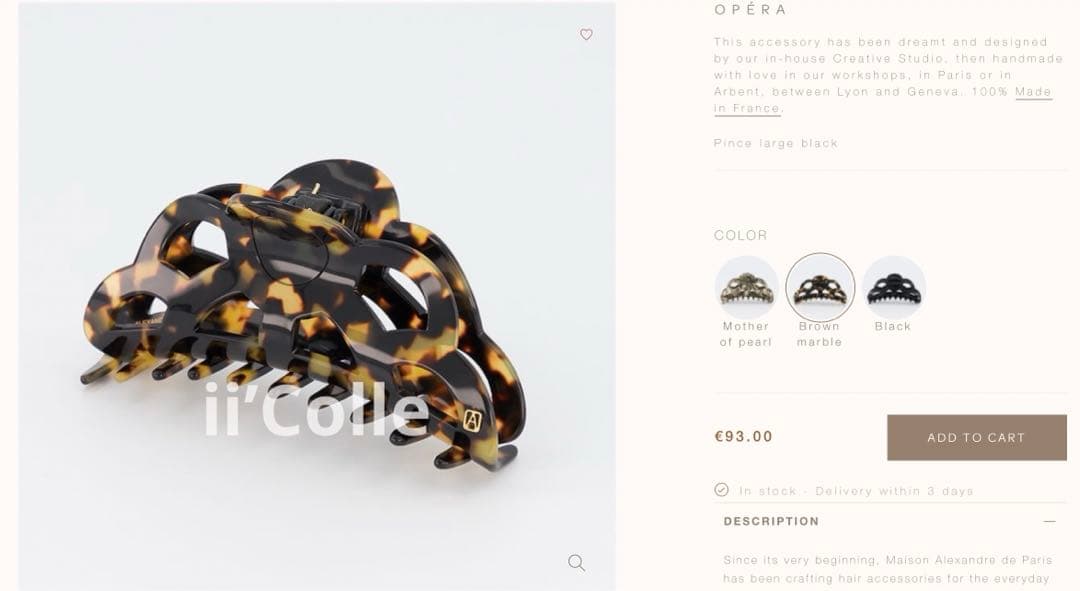Click the Maison Alexandre de Paris description text

point(888,569)
